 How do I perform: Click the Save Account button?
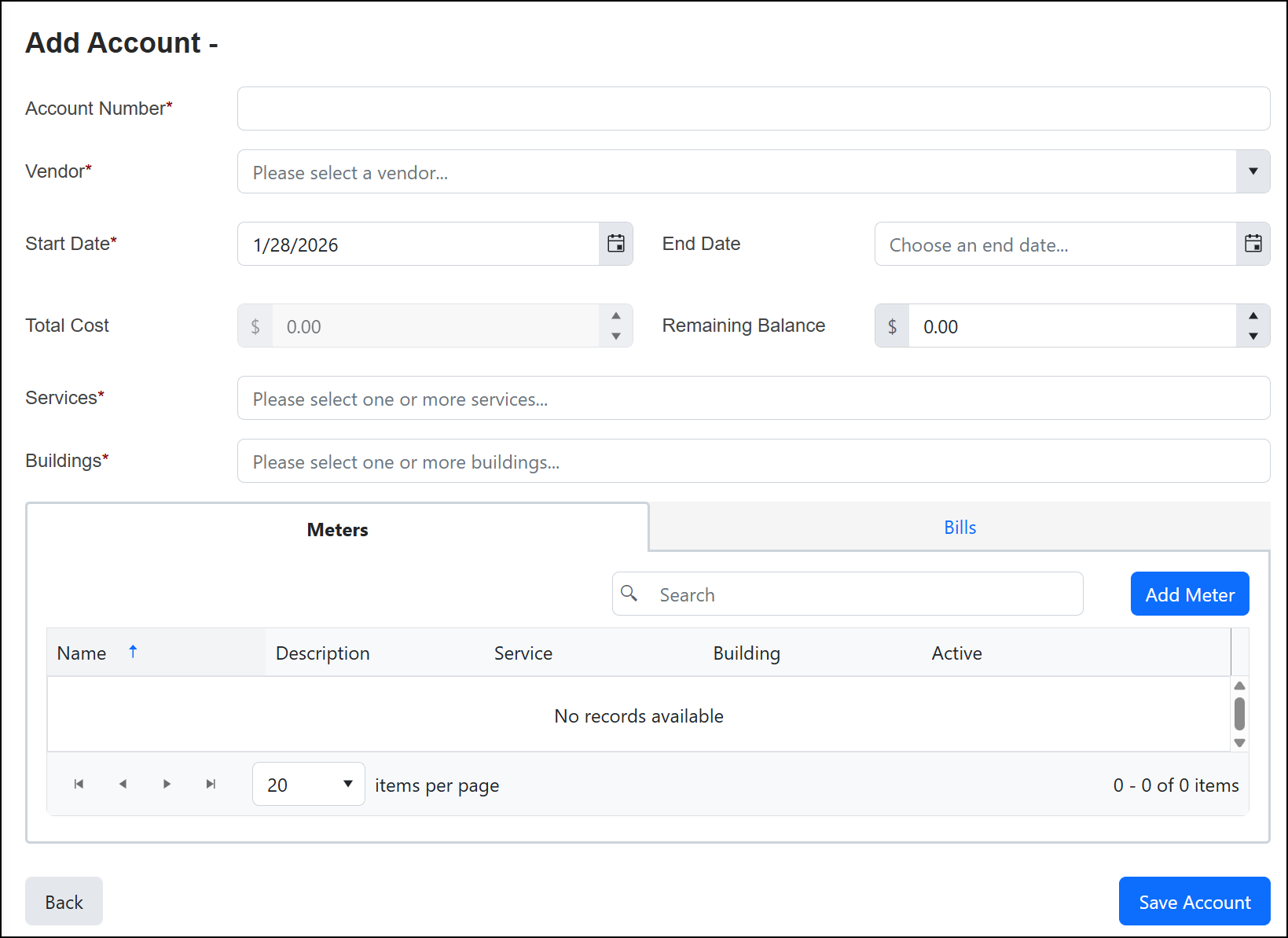[x=1194, y=902]
